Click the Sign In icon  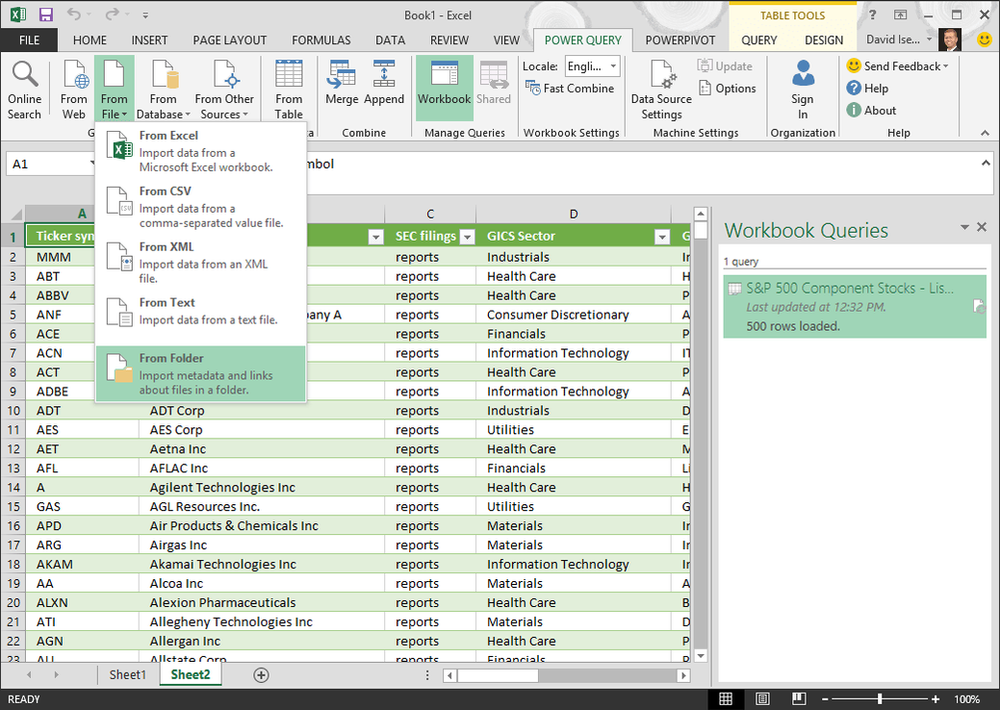[802, 87]
